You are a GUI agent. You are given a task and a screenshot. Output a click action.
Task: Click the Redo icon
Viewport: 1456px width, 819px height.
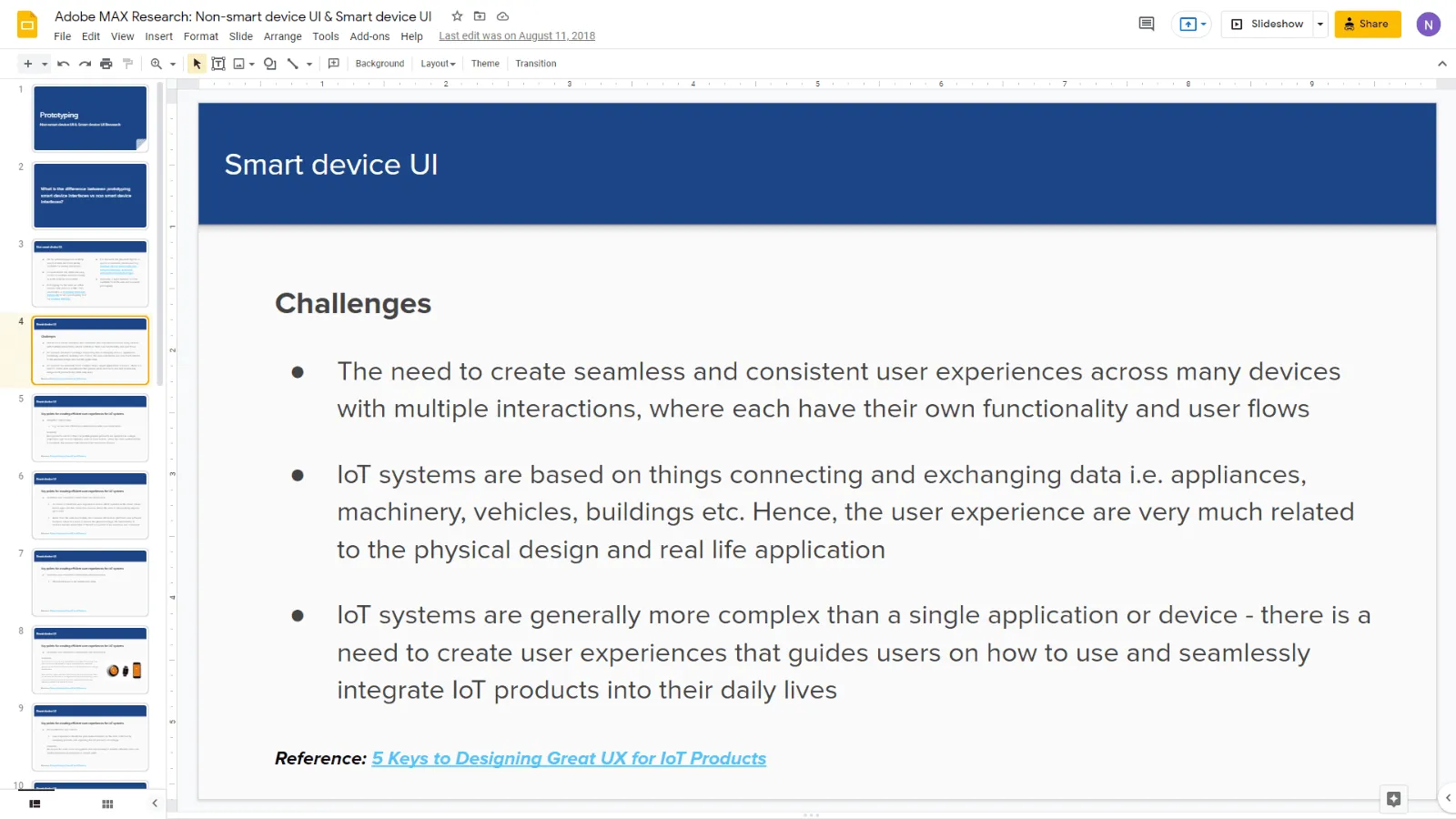click(85, 64)
